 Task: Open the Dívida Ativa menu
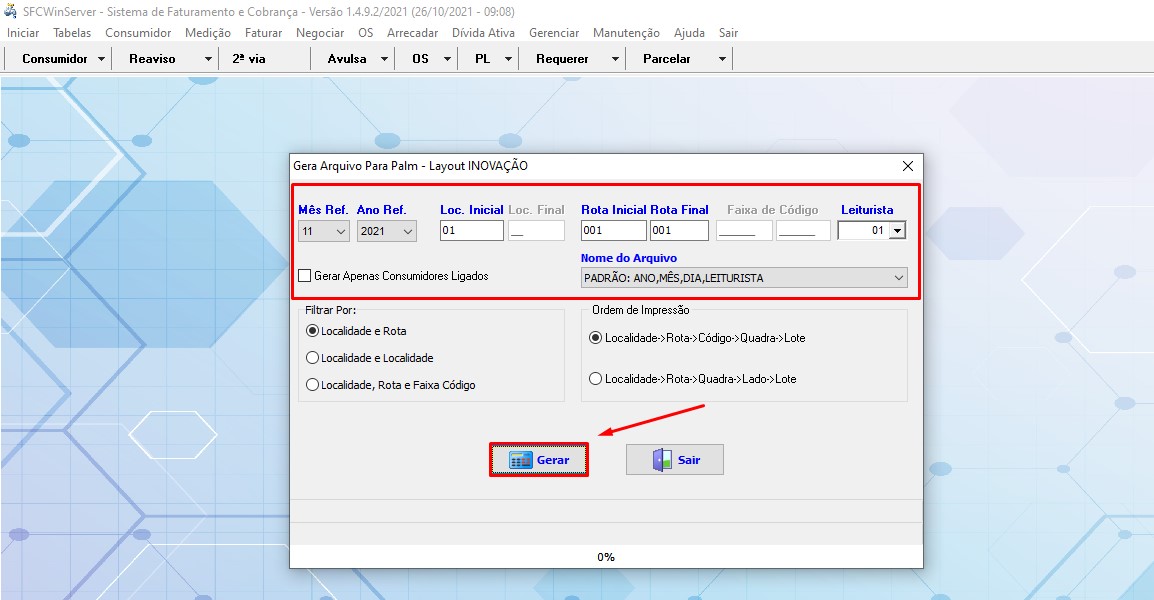click(x=483, y=33)
